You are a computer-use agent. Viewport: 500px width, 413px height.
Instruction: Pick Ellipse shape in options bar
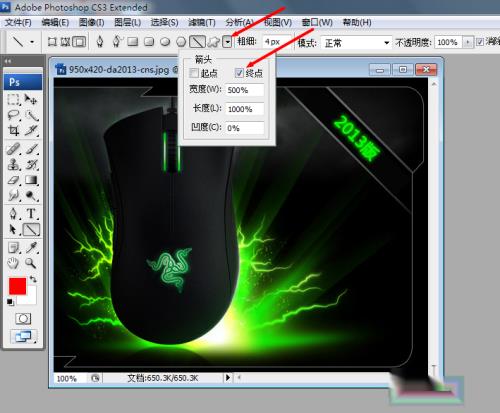pos(165,42)
